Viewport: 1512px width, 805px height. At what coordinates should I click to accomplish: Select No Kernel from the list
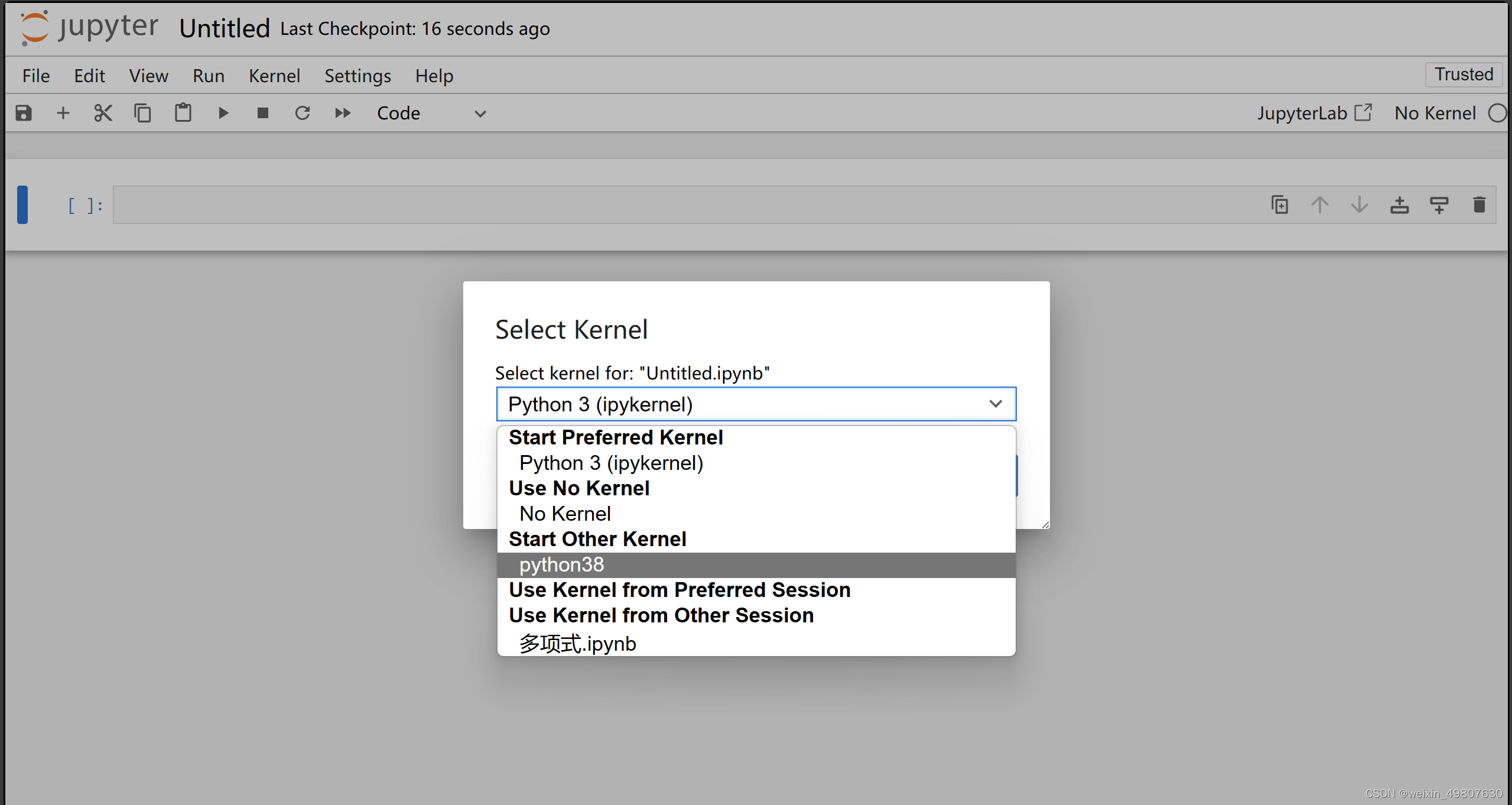(x=565, y=514)
